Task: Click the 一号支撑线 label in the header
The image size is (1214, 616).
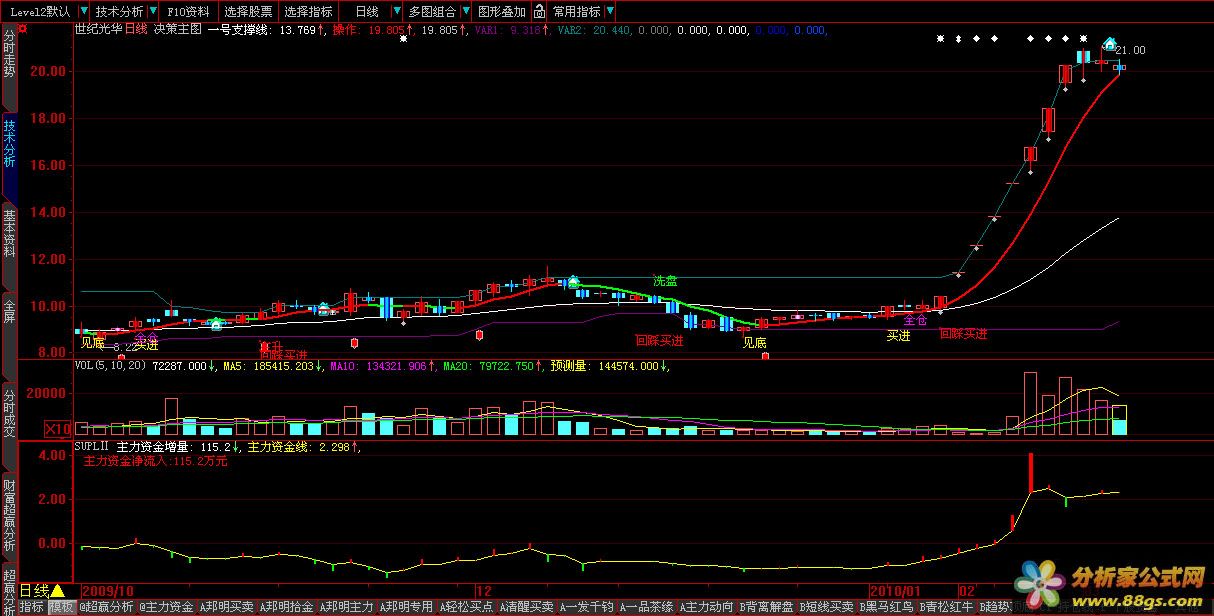Action: [239, 30]
